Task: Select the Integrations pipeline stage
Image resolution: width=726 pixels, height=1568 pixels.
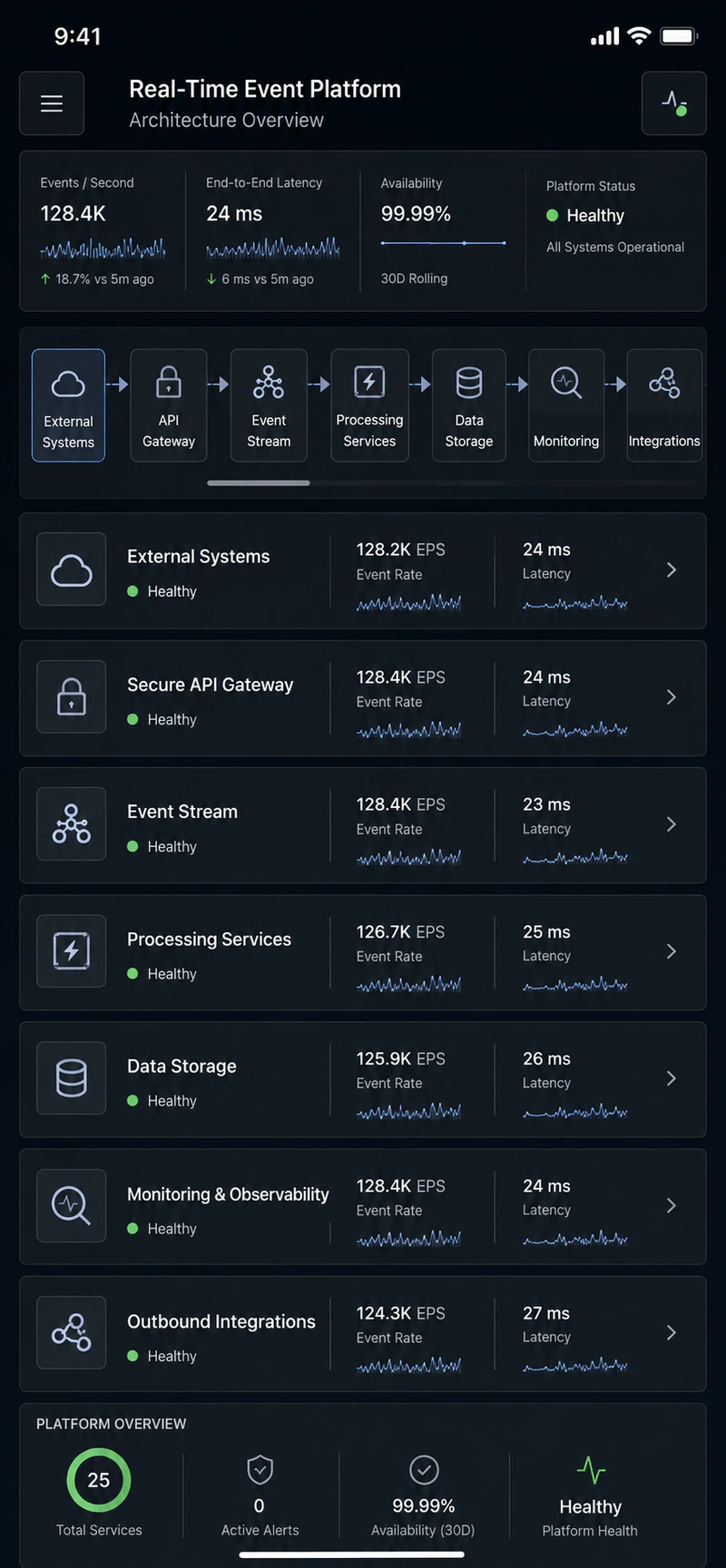Action: click(664, 405)
